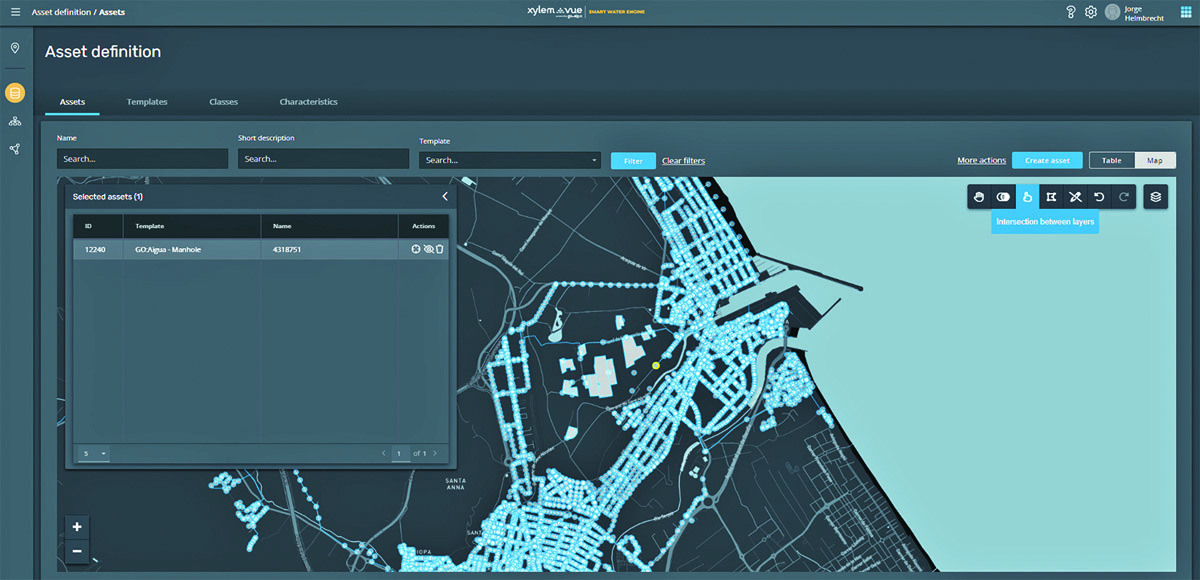Hide asset 12240 using the eye icon

[x=428, y=249]
